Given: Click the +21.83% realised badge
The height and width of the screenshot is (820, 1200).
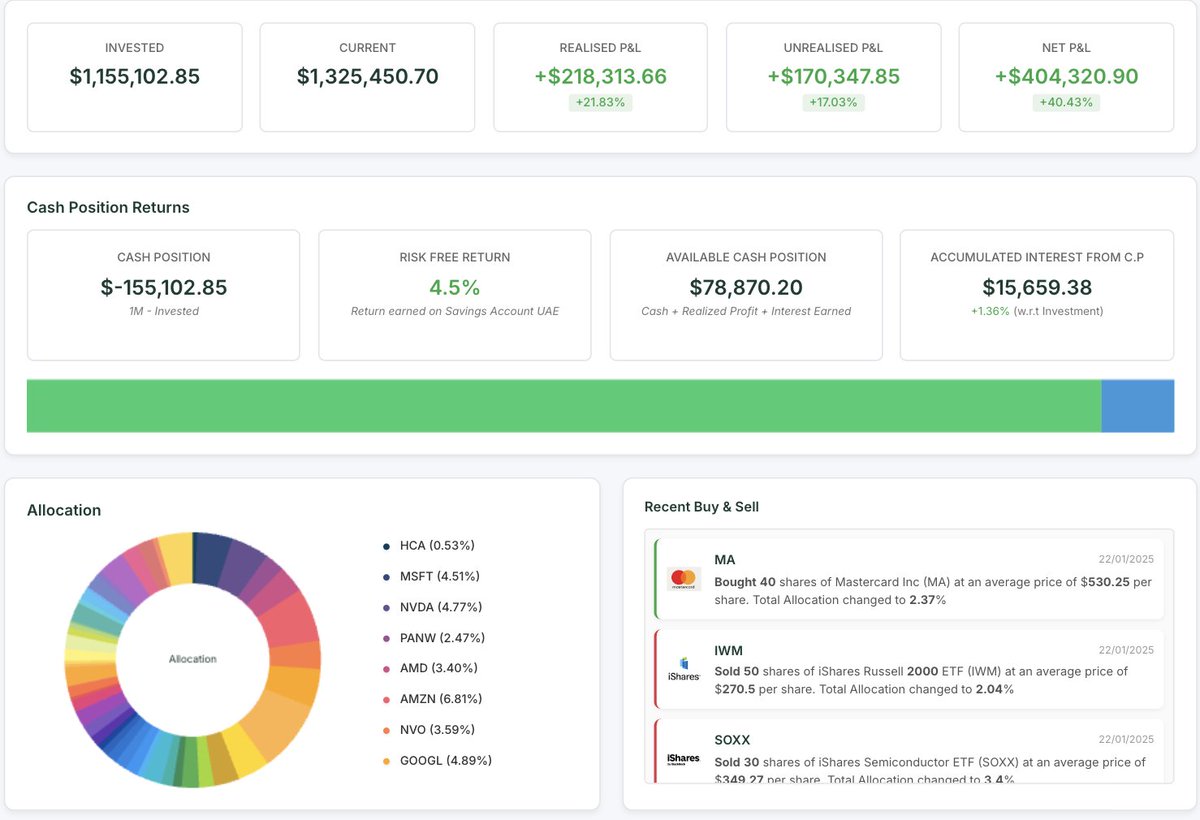Looking at the screenshot, I should pos(600,103).
